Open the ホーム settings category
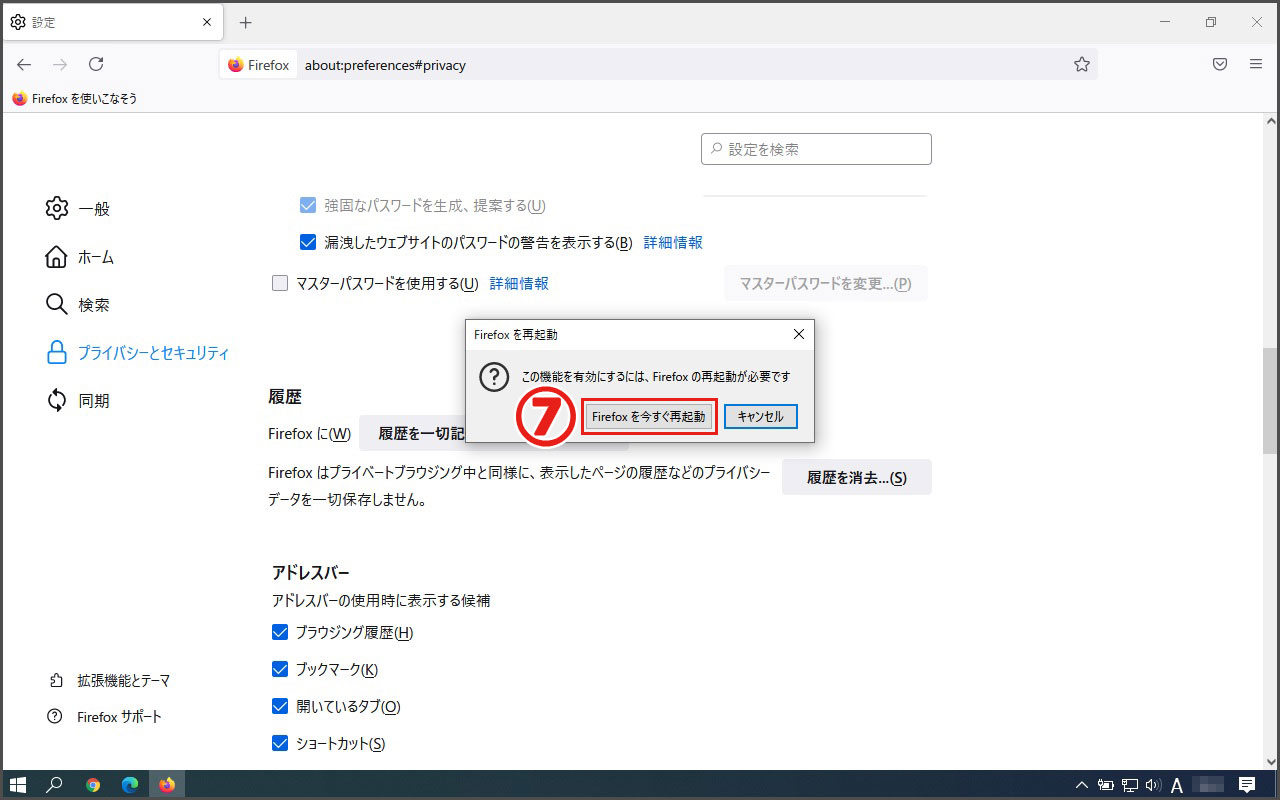 point(80,257)
